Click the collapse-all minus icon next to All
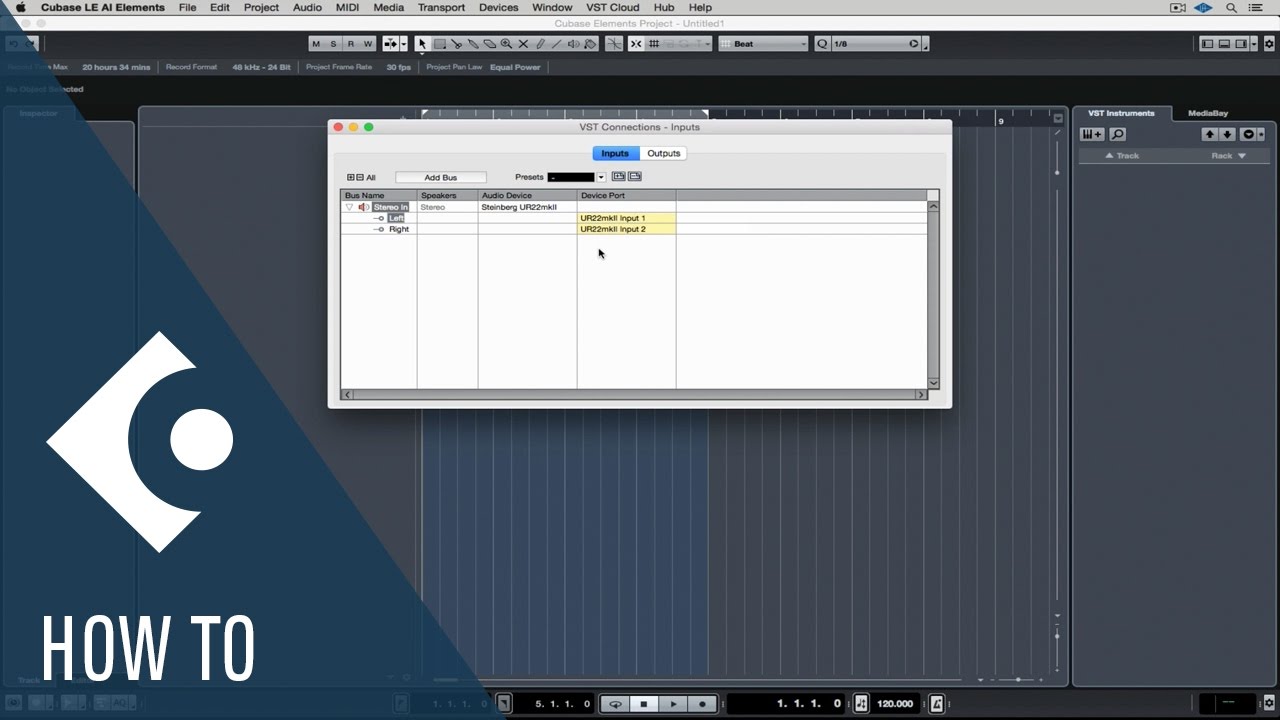 point(359,177)
